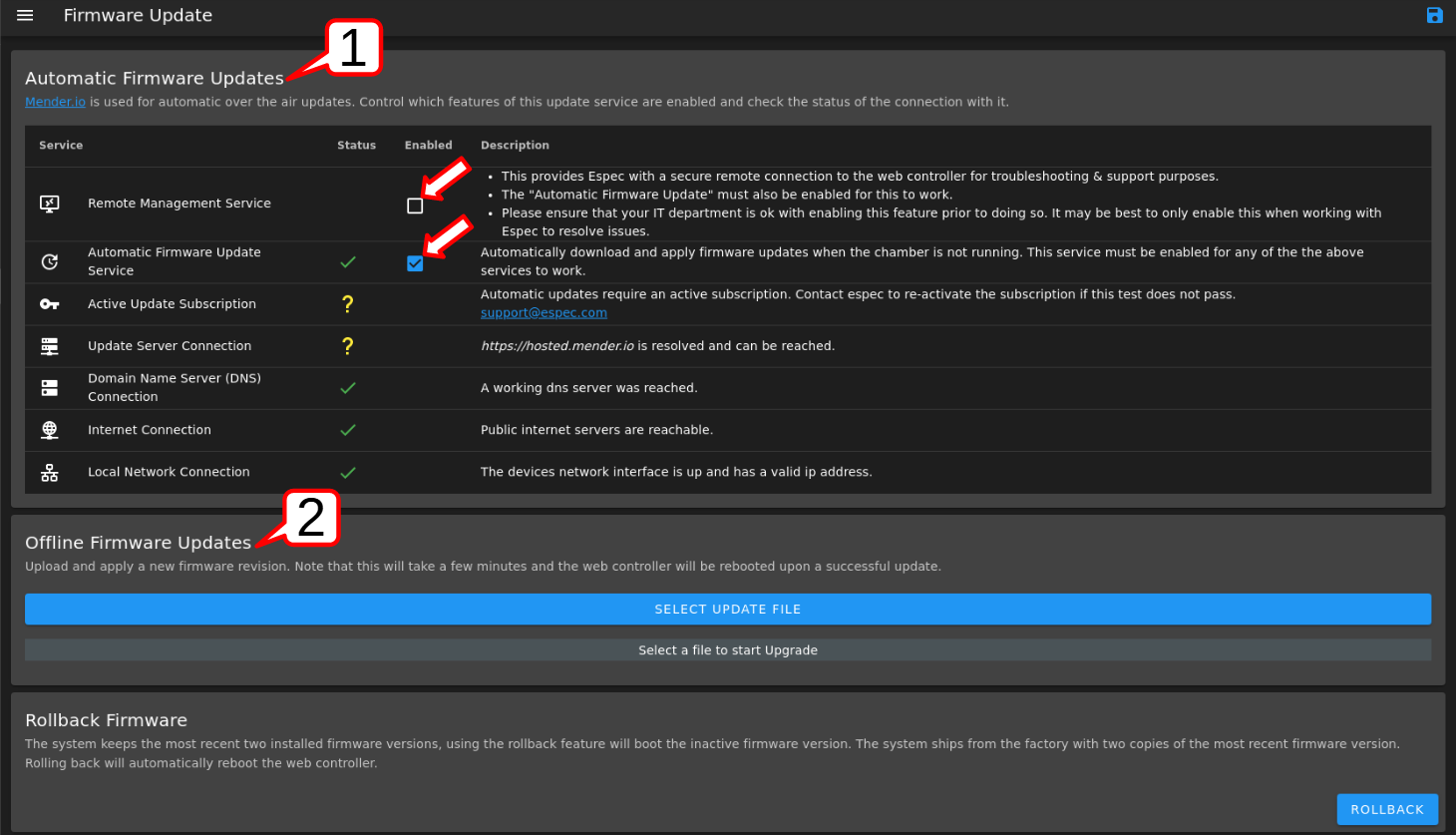
Task: Click the https://hosted.mender.io description text
Action: point(657,346)
